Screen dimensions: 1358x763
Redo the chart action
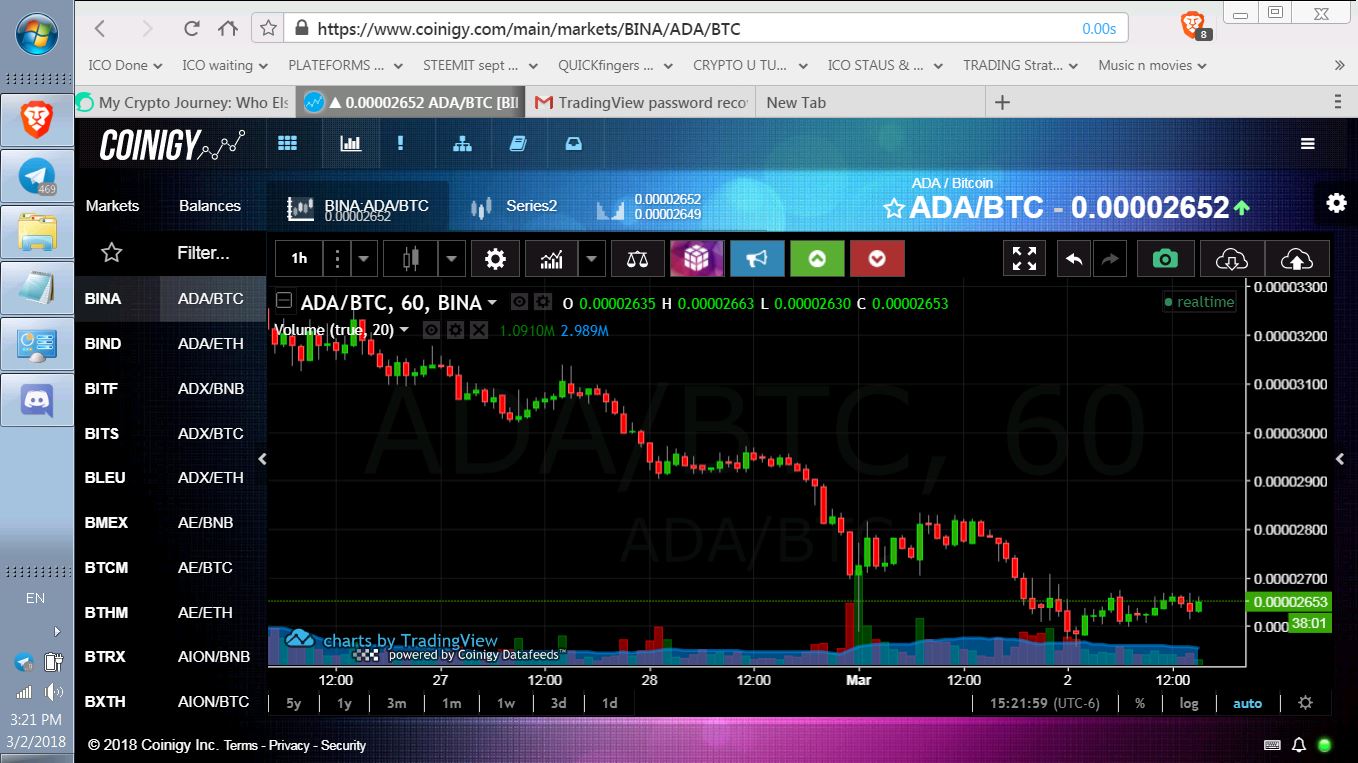click(x=1110, y=259)
